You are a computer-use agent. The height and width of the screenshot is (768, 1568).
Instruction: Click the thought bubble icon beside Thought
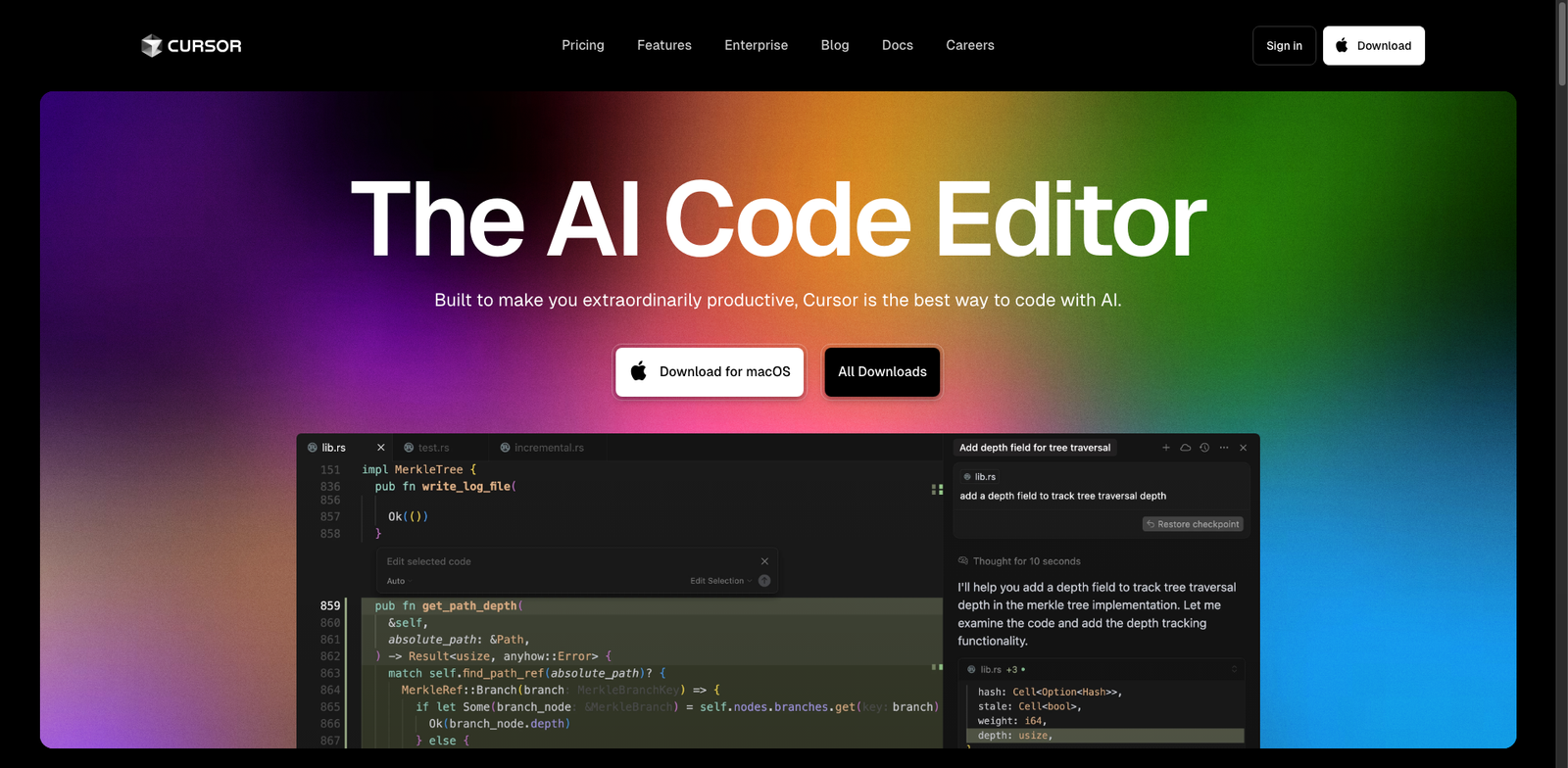click(x=963, y=561)
